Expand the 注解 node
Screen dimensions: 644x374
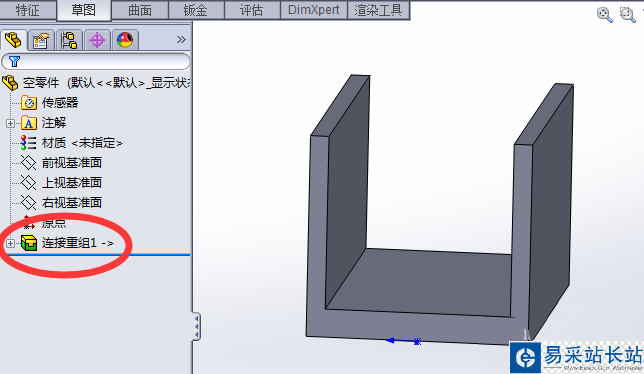pyautogui.click(x=10, y=123)
